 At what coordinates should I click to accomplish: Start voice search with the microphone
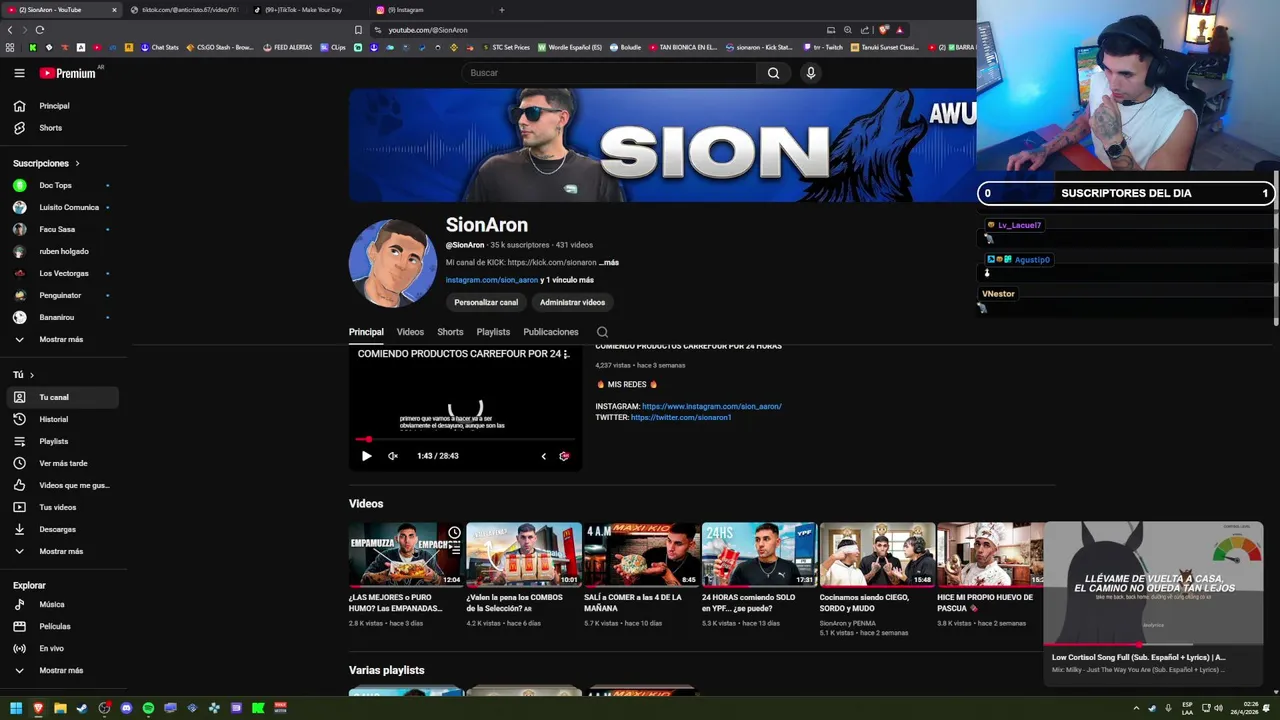[811, 73]
